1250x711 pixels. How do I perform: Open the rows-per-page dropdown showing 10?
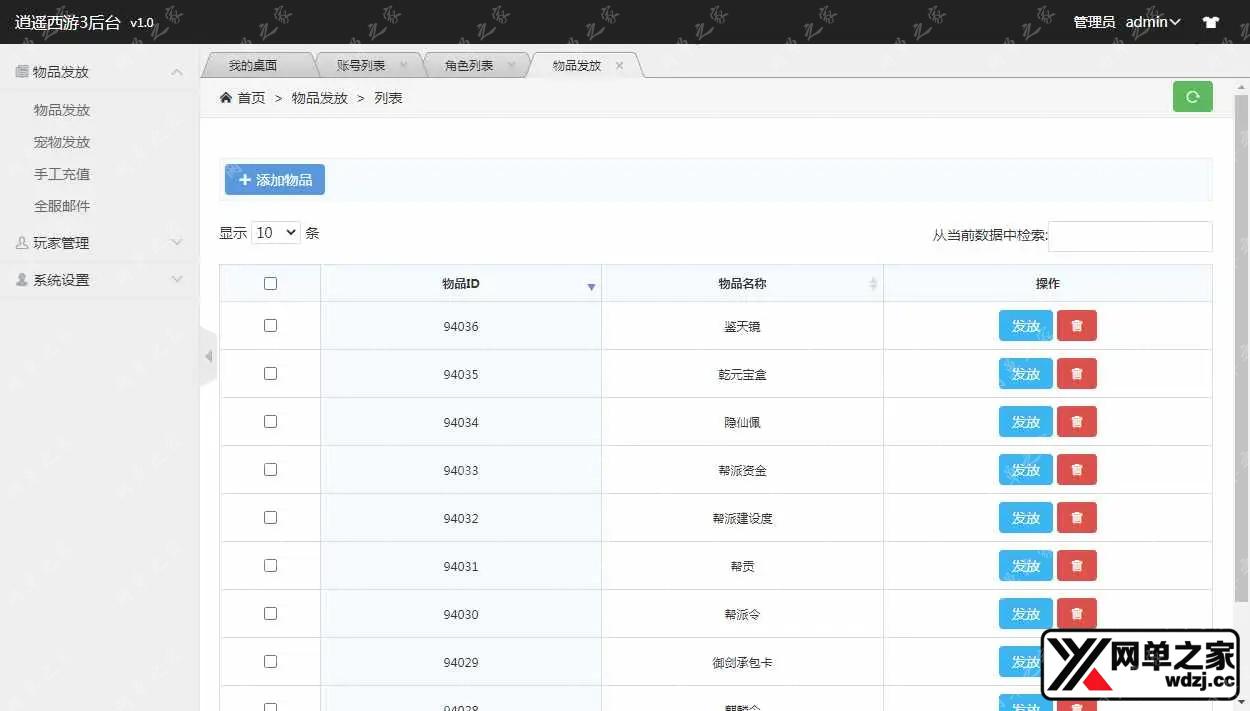276,233
